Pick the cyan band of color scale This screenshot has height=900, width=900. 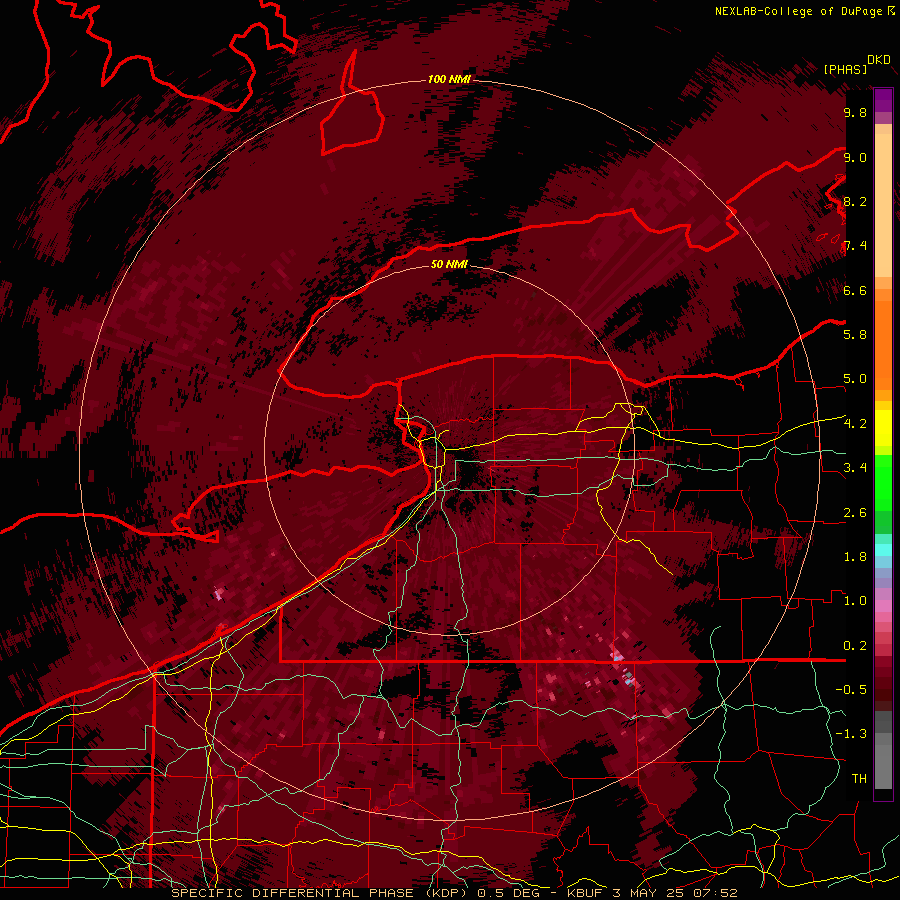coord(883,550)
